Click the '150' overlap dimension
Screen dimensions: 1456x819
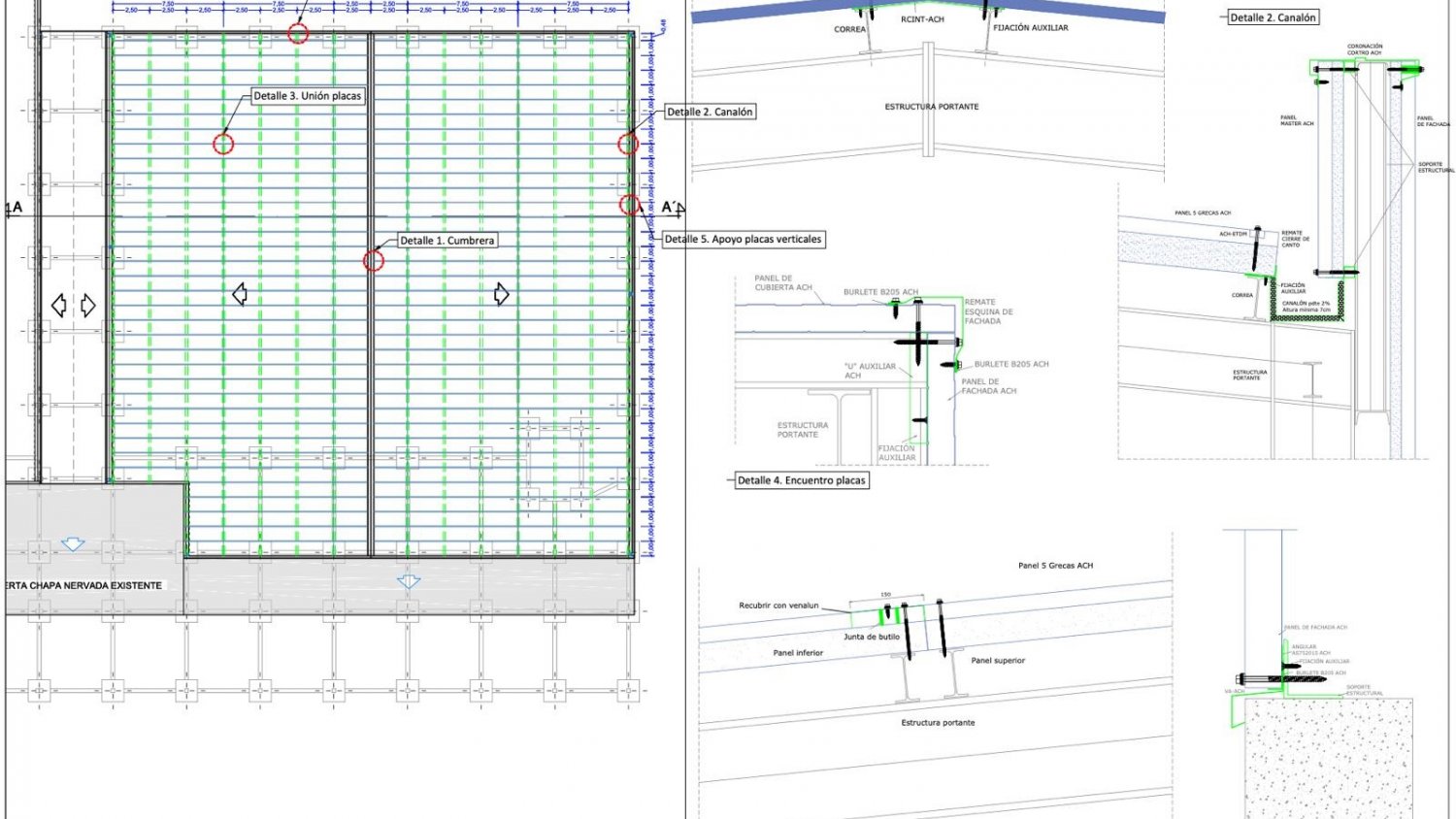885,595
